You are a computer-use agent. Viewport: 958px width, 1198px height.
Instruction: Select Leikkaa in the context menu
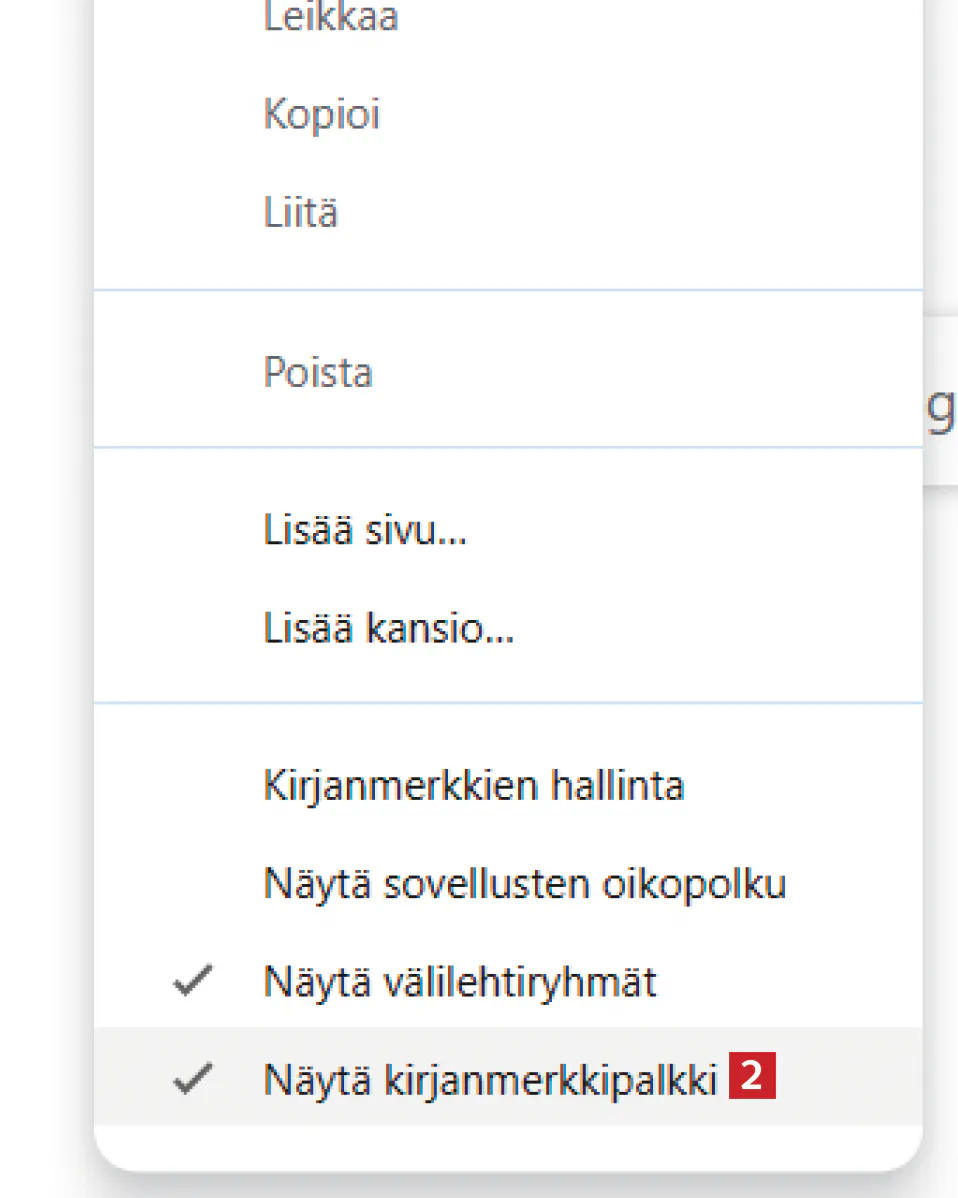point(331,17)
